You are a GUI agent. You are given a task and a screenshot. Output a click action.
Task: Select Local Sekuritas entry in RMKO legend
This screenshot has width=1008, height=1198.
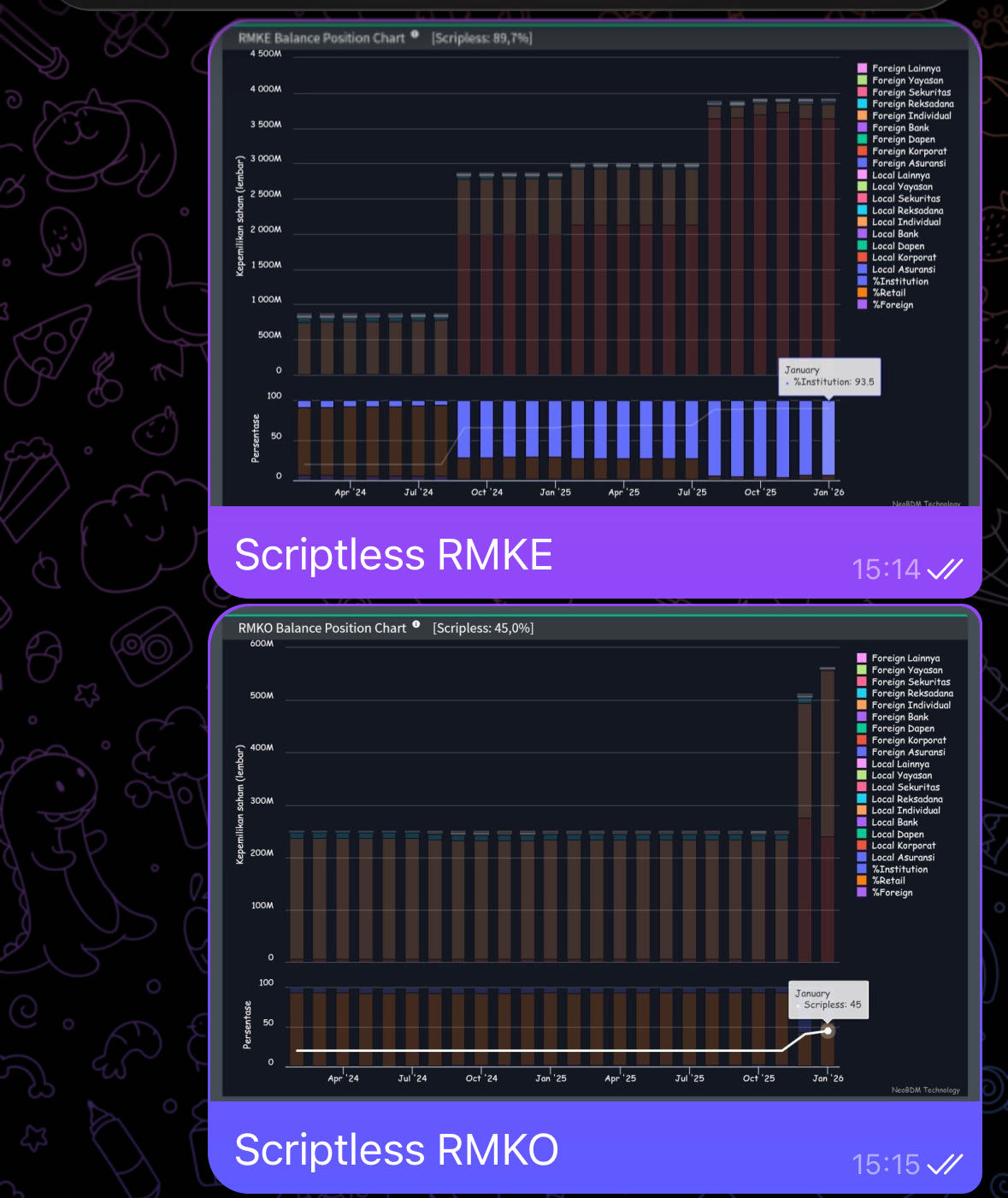pyautogui.click(x=899, y=788)
